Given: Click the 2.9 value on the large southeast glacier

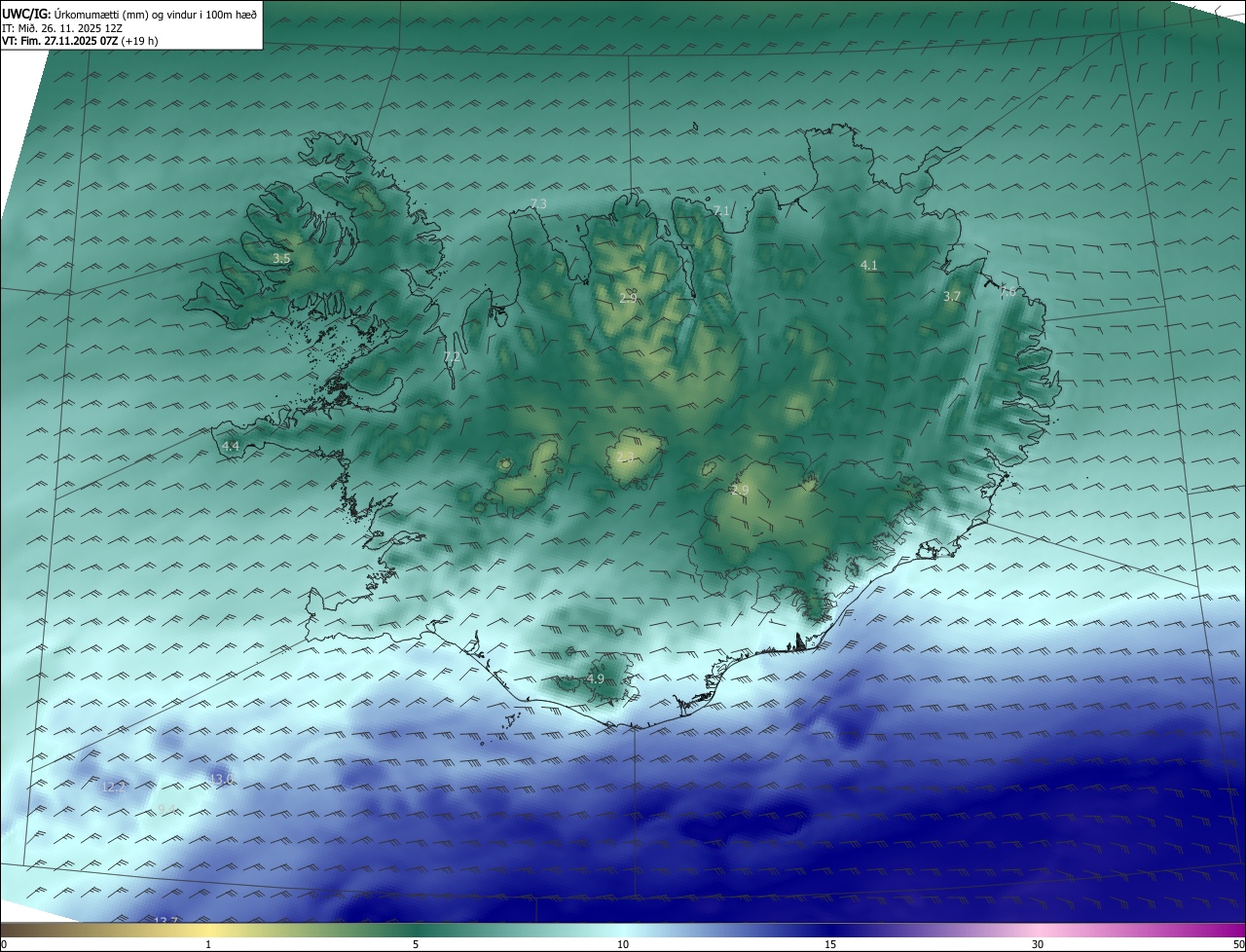Looking at the screenshot, I should [740, 490].
